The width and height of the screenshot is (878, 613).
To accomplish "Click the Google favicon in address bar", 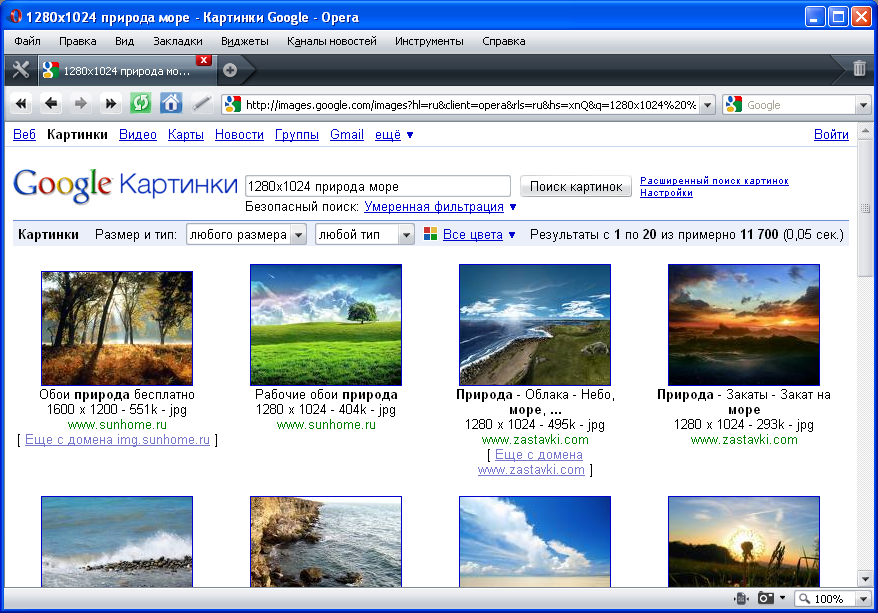I will [x=233, y=105].
